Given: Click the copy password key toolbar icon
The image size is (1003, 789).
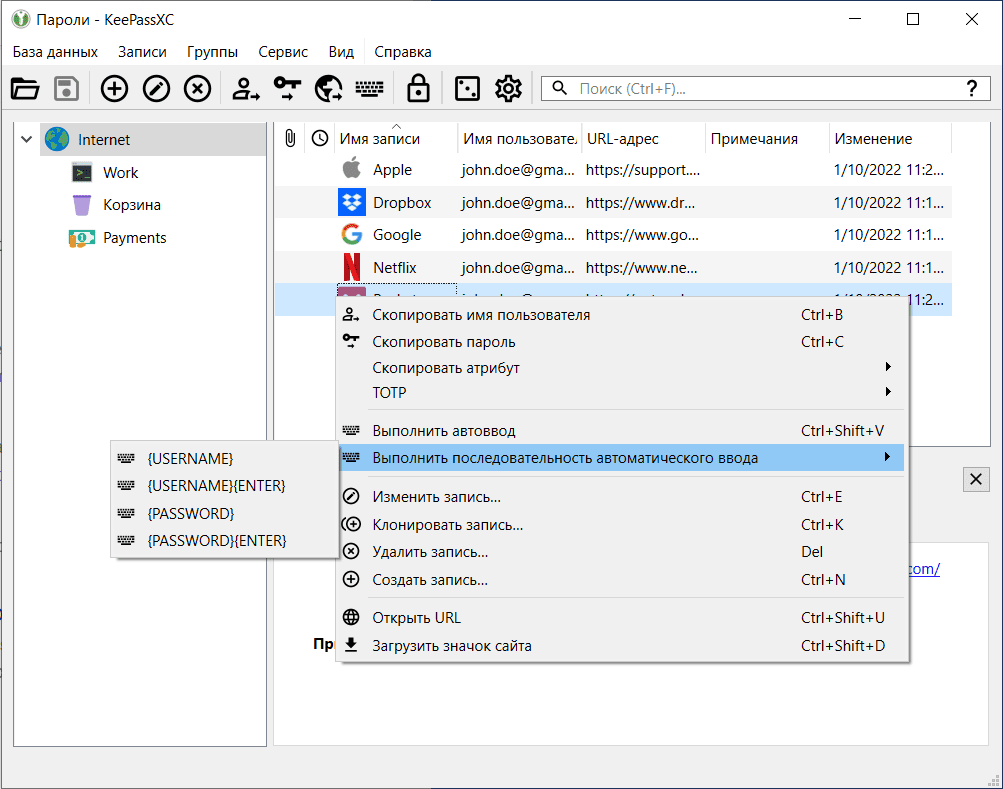Looking at the screenshot, I should click(287, 89).
